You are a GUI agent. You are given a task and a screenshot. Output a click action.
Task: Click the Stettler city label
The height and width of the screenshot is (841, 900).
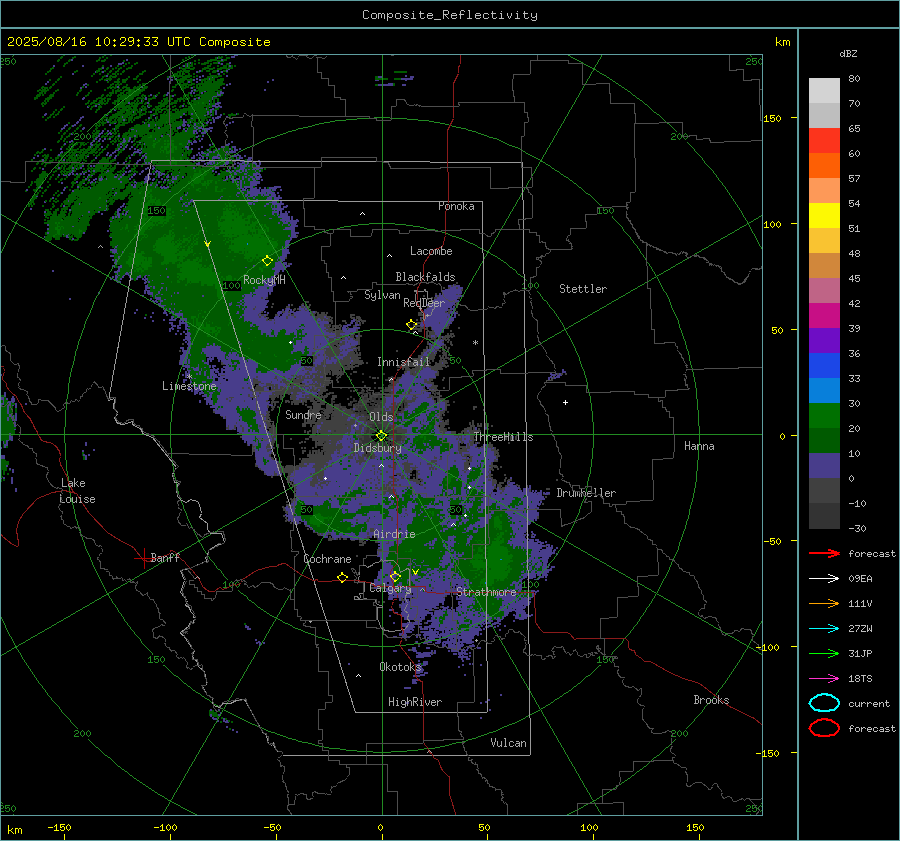[583, 289]
